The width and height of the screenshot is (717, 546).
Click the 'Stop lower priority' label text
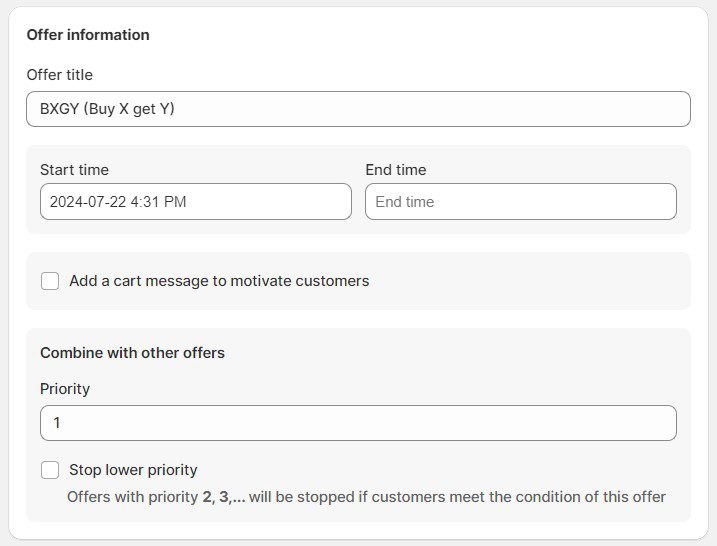pos(133,470)
